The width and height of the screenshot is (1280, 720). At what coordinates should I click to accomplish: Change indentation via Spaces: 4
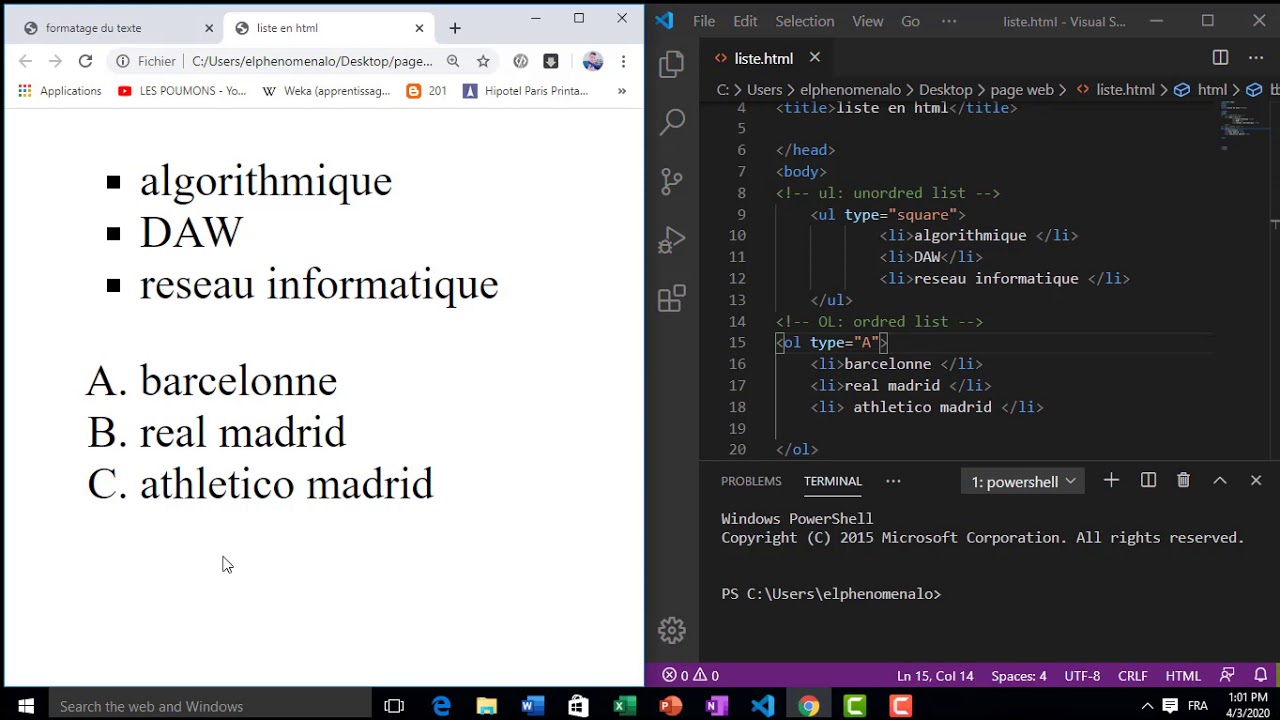click(1018, 676)
